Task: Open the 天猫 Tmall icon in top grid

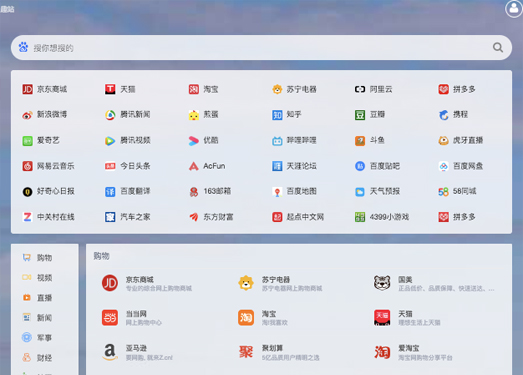Action: click(x=110, y=89)
